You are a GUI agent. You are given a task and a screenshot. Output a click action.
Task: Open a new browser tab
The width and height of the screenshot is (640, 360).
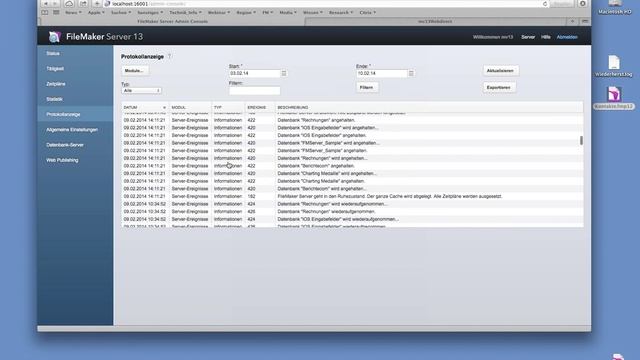tap(572, 21)
